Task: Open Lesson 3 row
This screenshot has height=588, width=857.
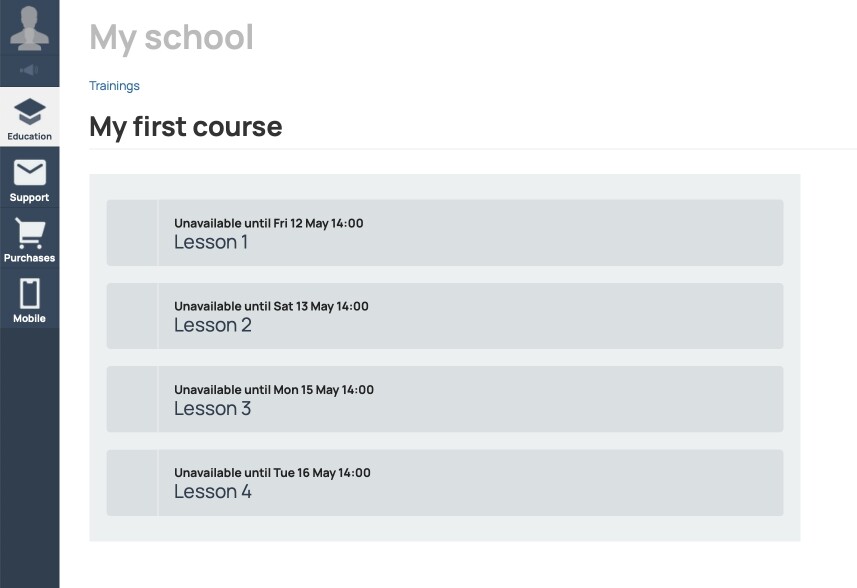Action: (x=445, y=399)
